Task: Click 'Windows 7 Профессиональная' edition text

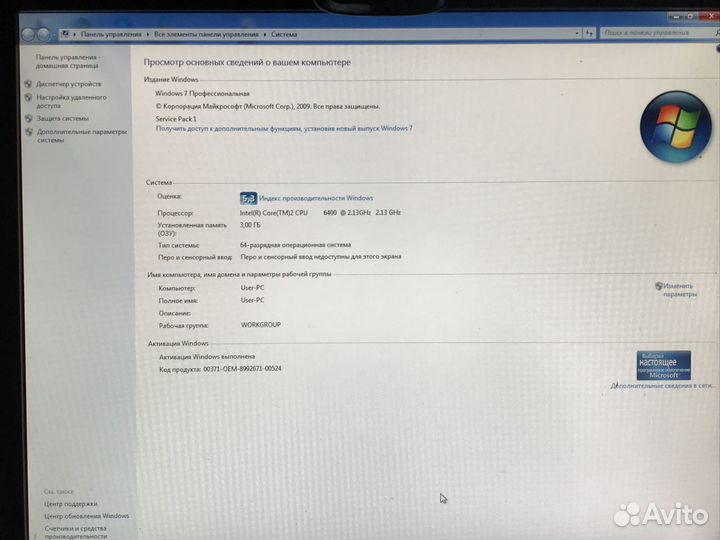Action: tap(202, 94)
